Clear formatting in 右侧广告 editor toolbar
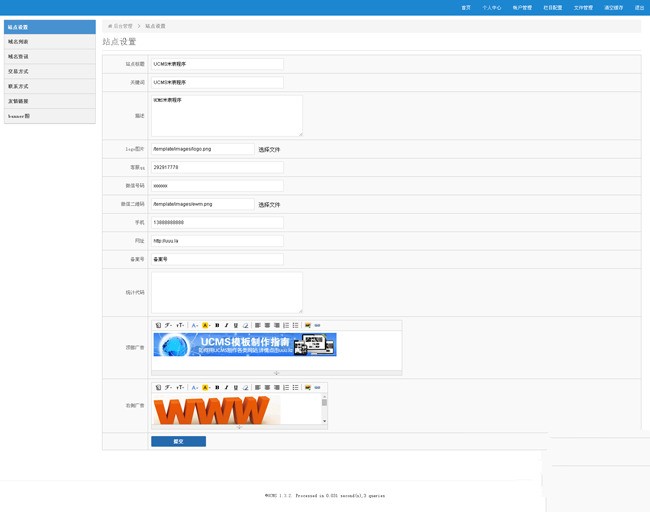Image resolution: width=650 pixels, height=512 pixels. click(245, 387)
